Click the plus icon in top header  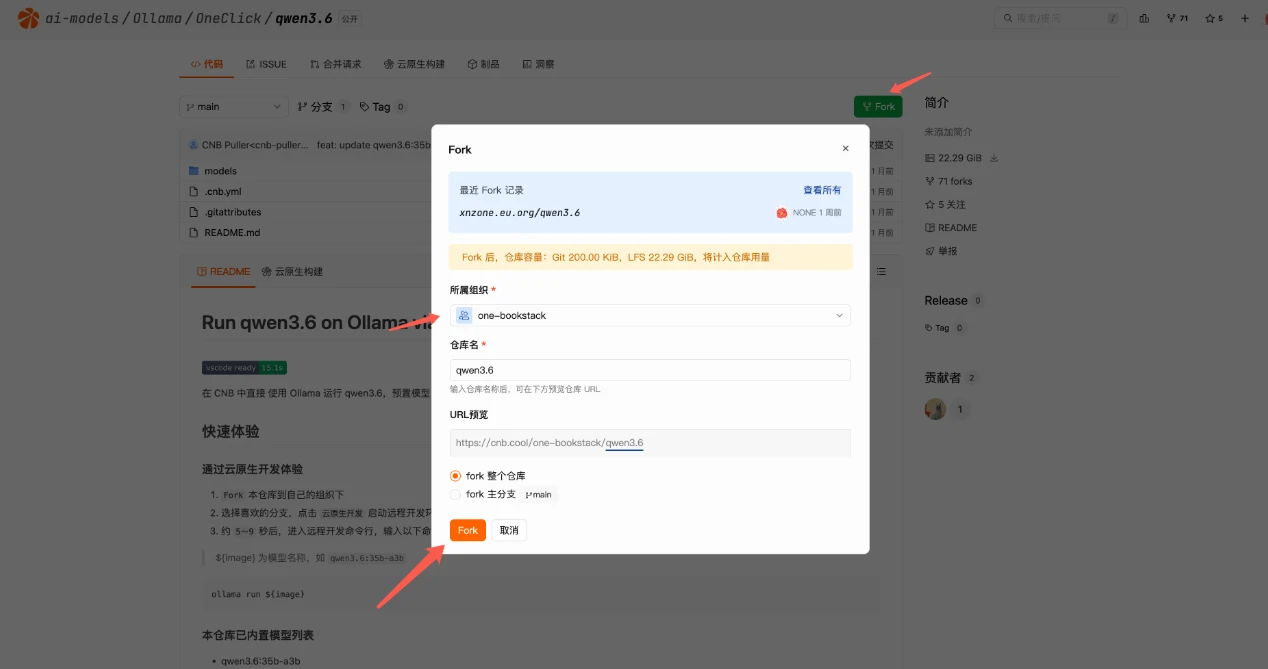(1244, 18)
